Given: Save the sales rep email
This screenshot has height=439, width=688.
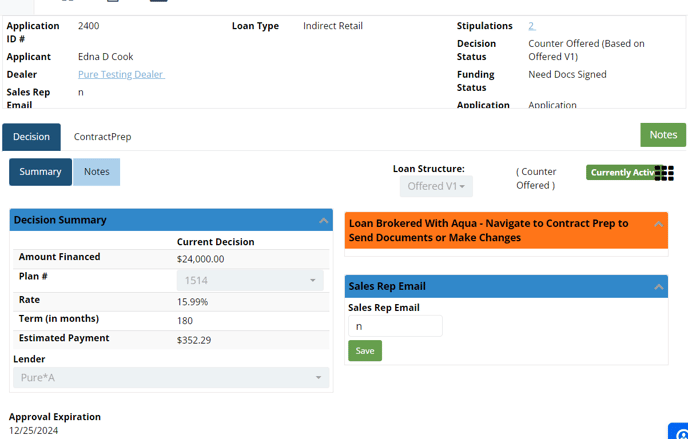Looking at the screenshot, I should click(365, 351).
